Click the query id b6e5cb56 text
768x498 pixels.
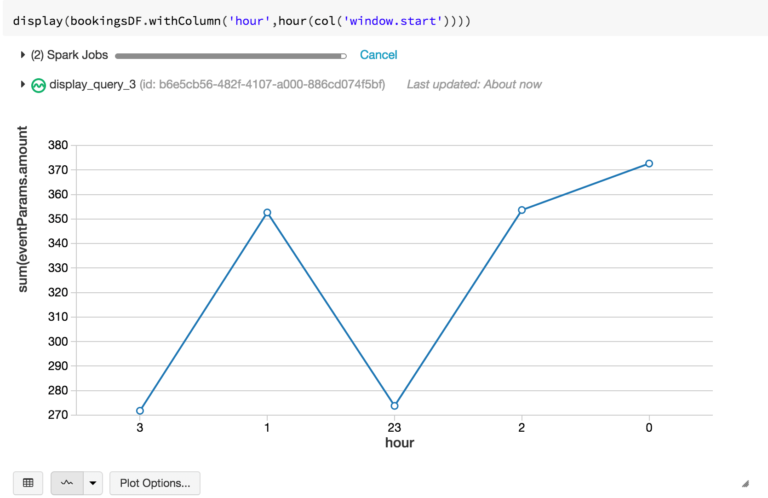tap(263, 84)
